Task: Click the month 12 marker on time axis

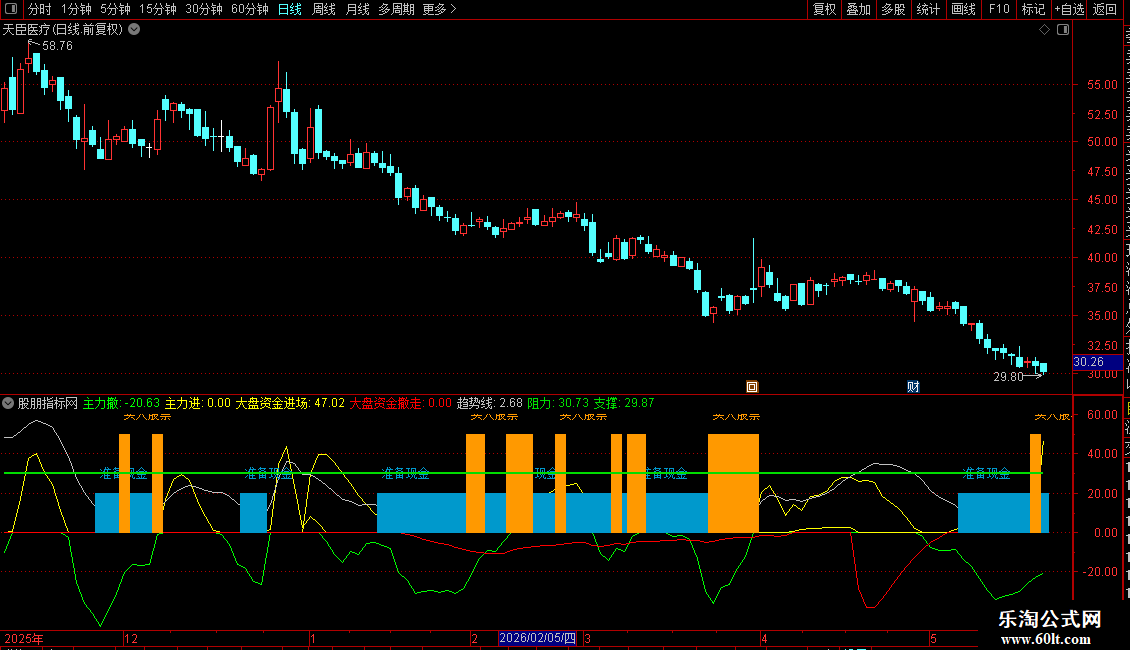Action: click(130, 638)
